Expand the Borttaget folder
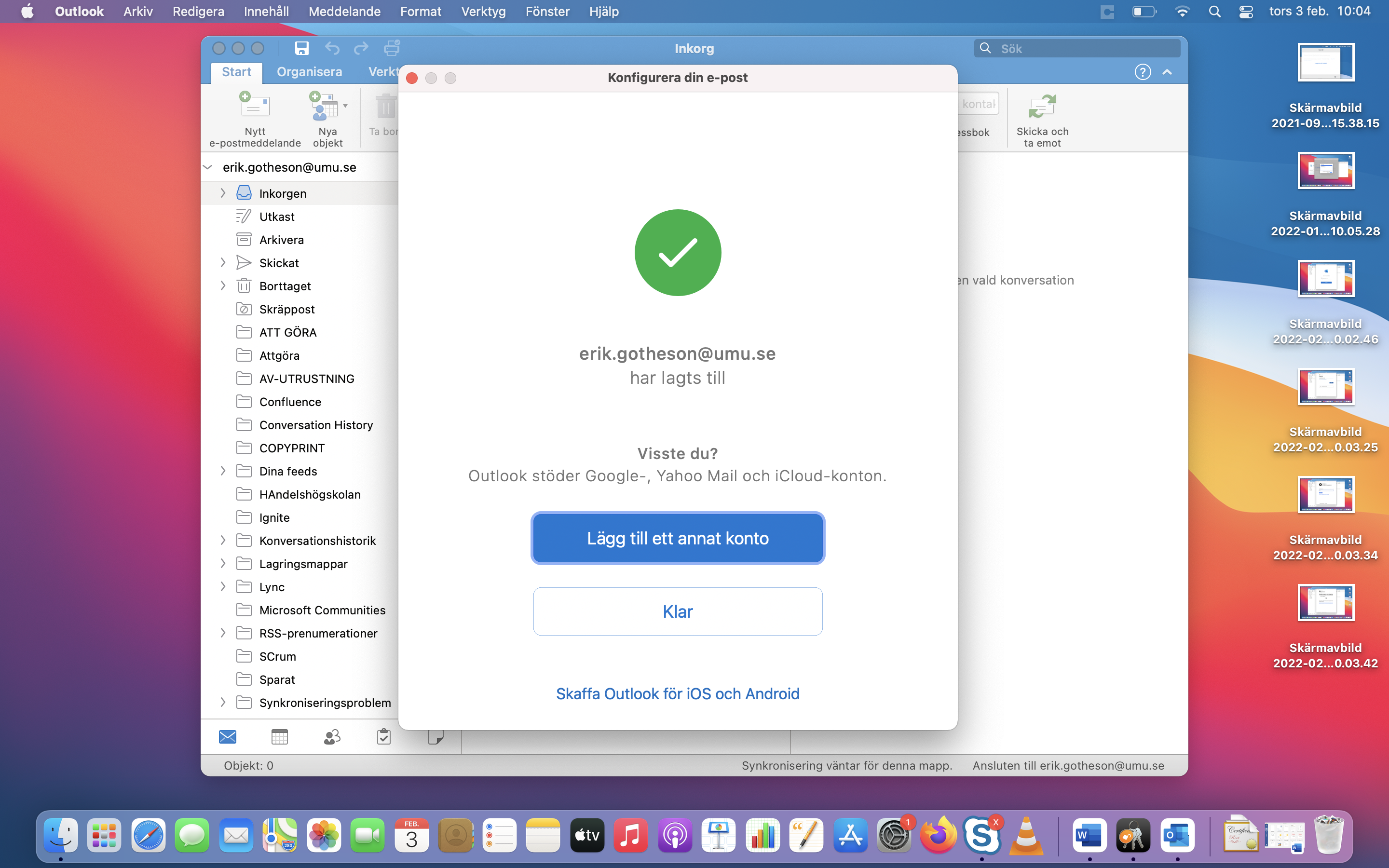 [x=223, y=286]
